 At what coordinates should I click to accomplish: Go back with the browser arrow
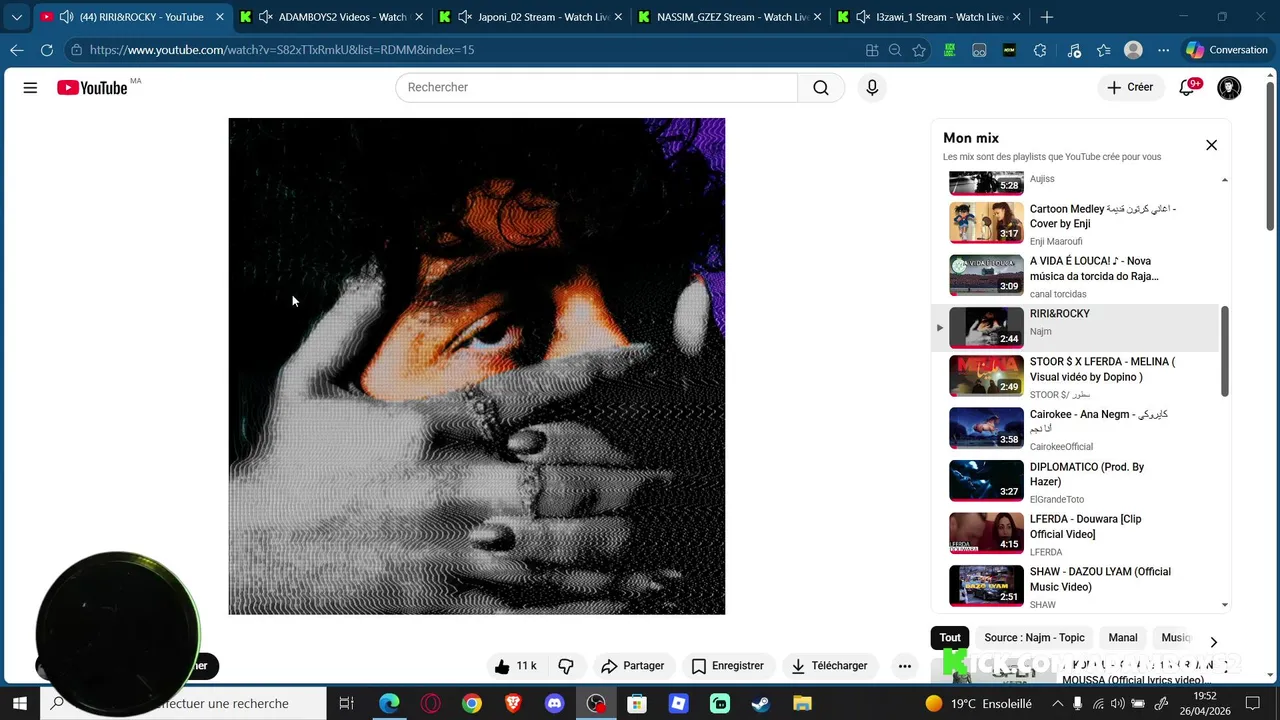(17, 50)
